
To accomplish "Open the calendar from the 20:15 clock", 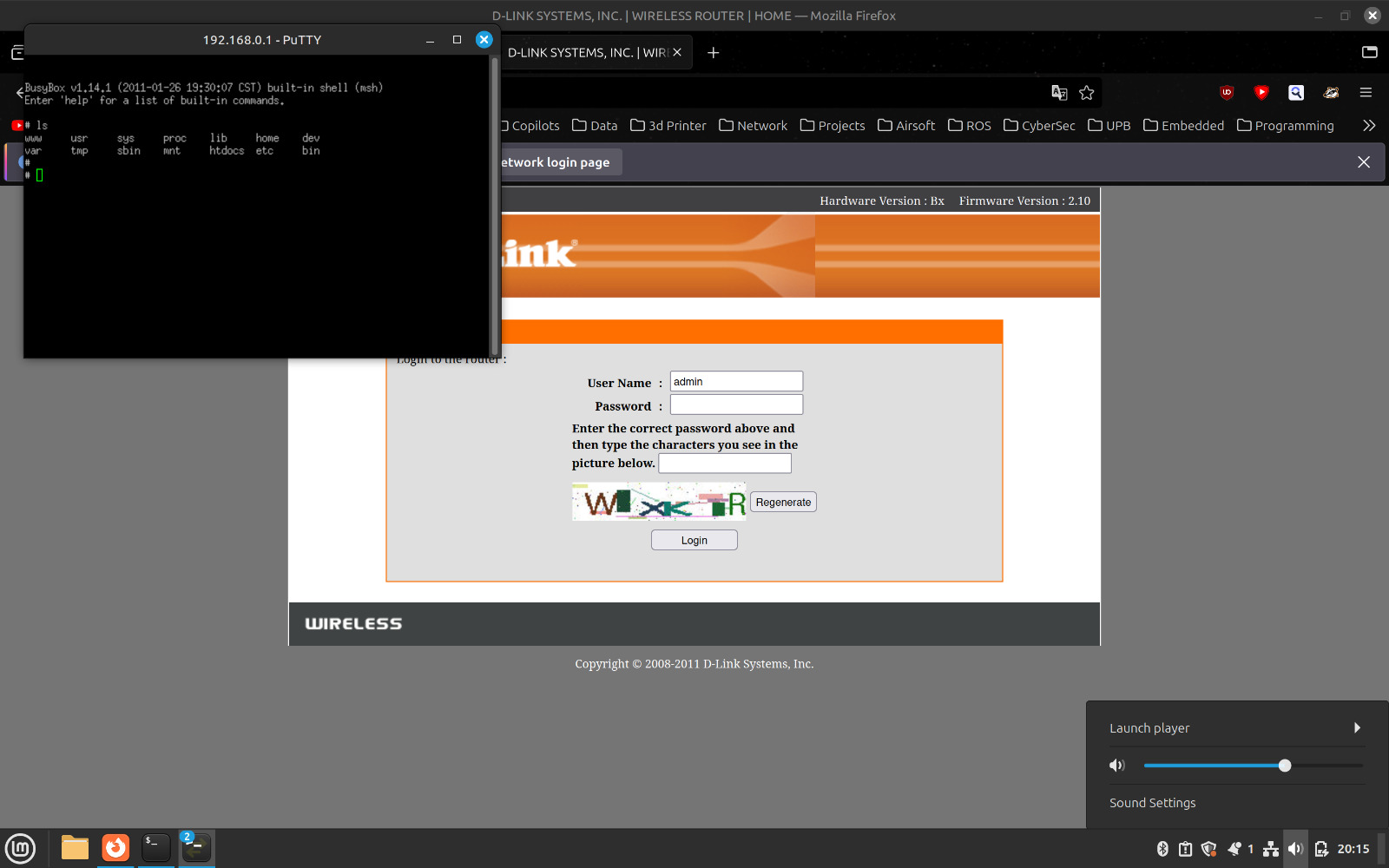I will (x=1353, y=849).
